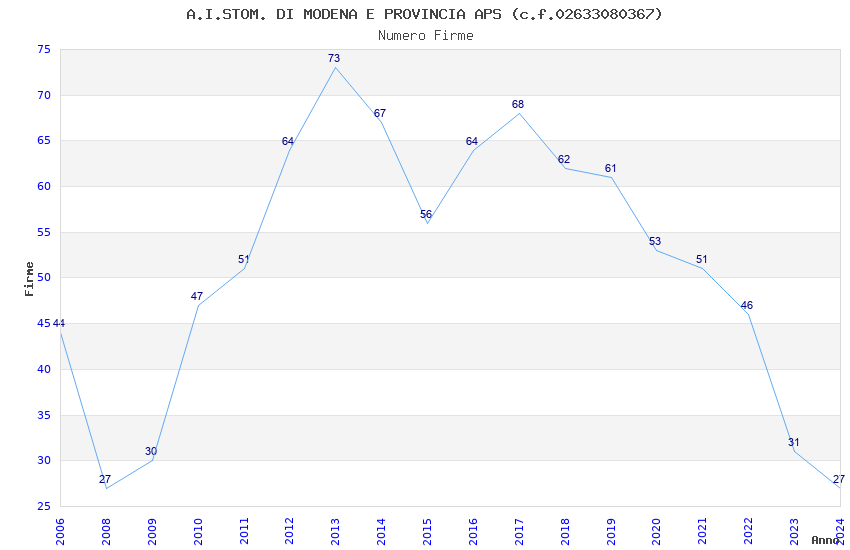Select the subtitle Numero Firme

pyautogui.click(x=426, y=36)
